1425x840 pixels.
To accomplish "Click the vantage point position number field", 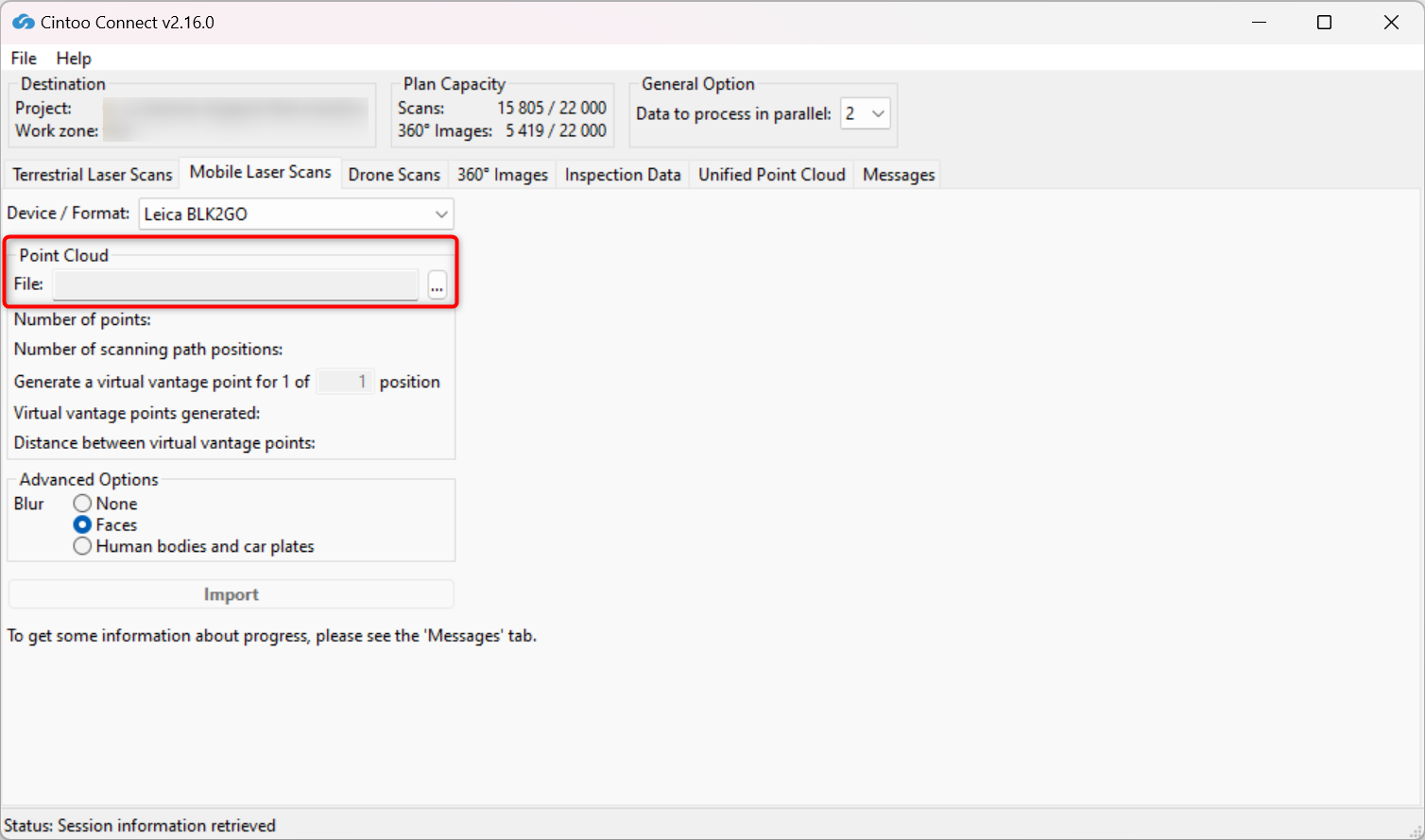I will (x=345, y=382).
